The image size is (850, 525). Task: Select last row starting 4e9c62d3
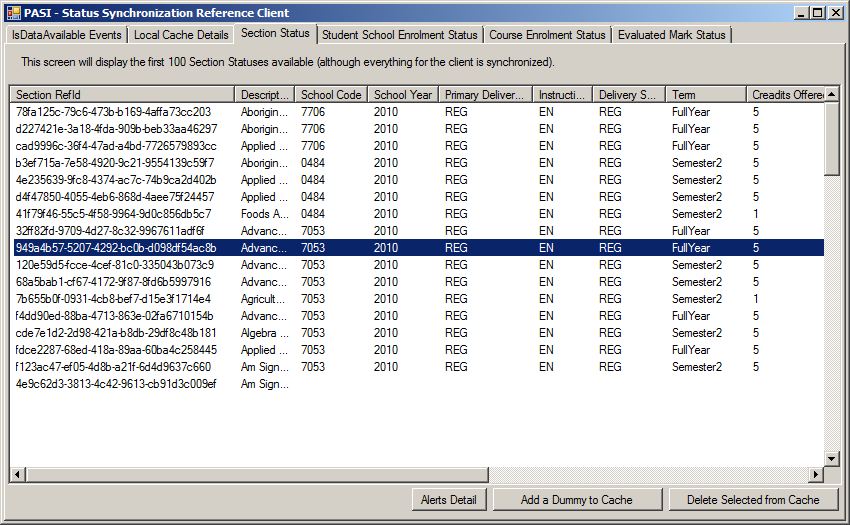[x=115, y=384]
